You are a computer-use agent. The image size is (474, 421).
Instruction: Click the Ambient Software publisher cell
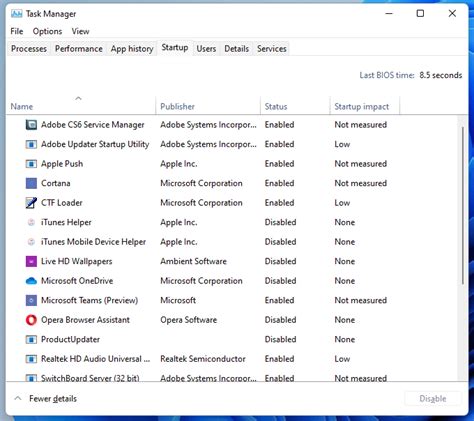coord(193,261)
